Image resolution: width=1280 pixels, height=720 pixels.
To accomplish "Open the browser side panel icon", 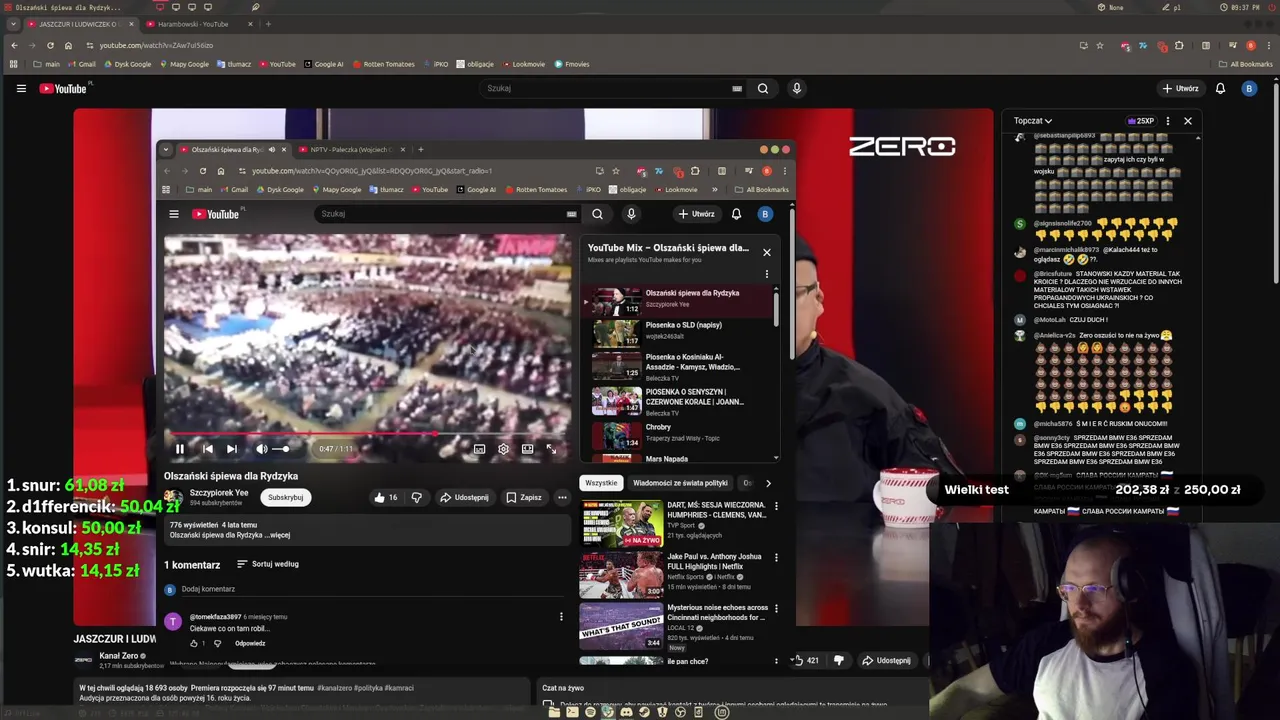I will (1206, 45).
